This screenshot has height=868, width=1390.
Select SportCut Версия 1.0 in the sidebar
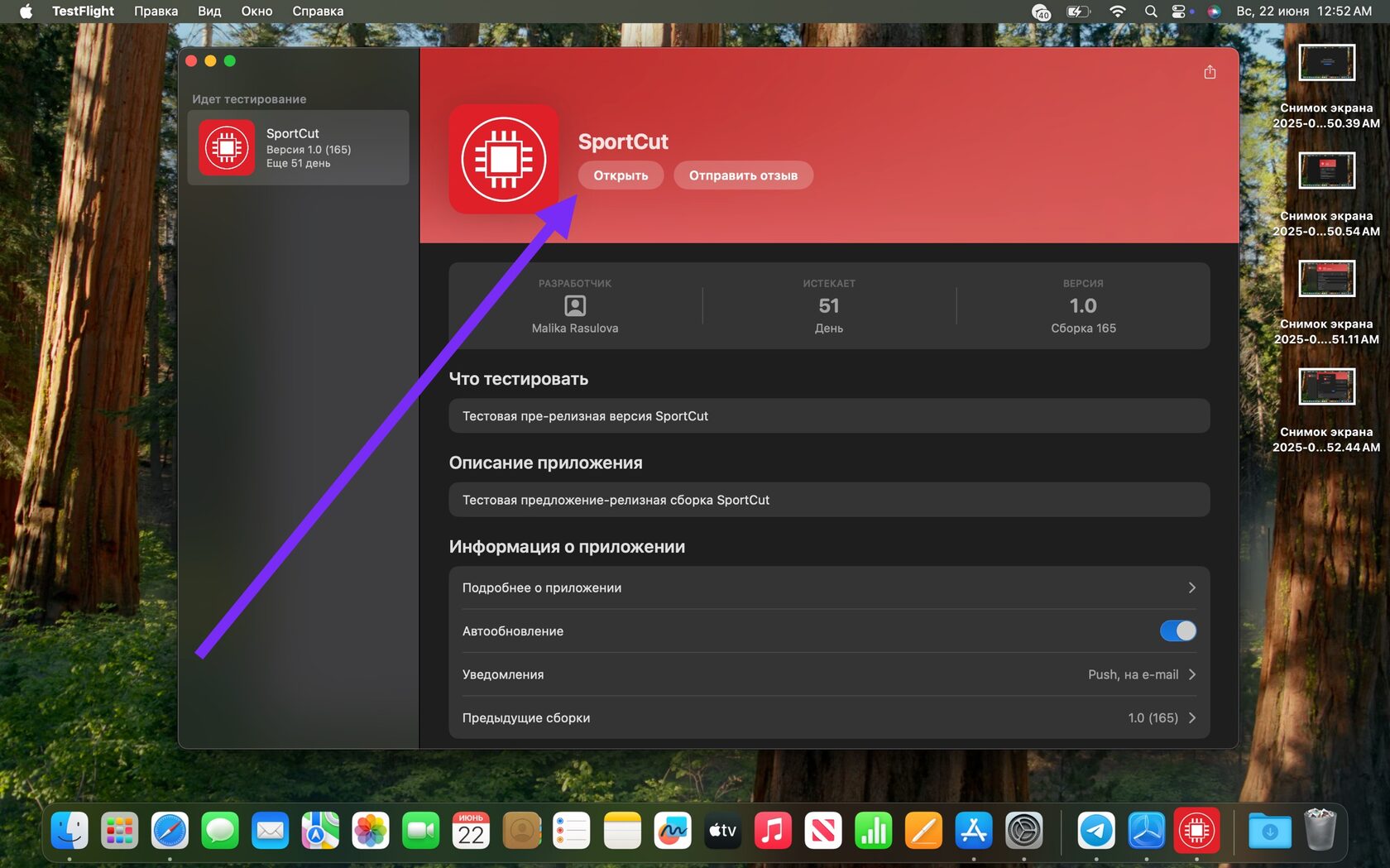point(298,147)
